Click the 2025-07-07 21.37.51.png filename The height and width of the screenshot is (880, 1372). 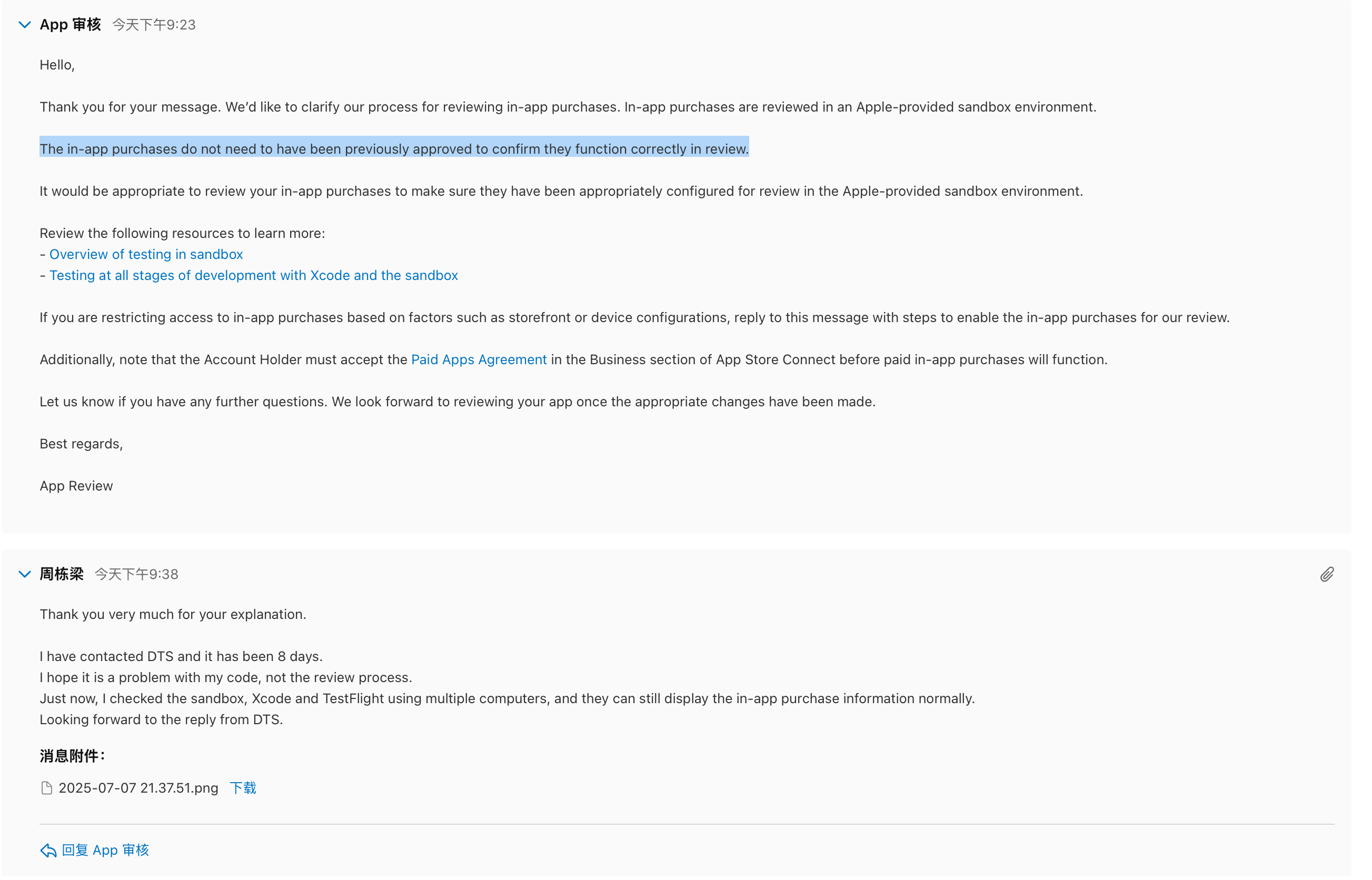point(138,788)
